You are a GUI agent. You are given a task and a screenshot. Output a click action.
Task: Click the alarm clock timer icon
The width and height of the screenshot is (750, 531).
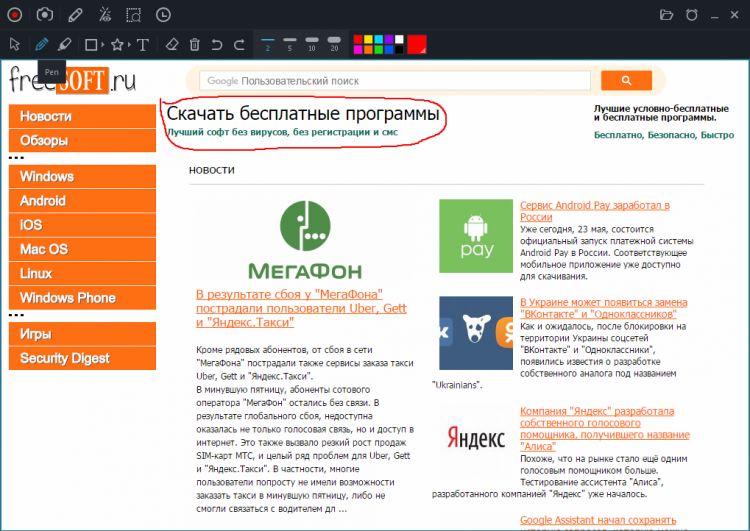click(x=692, y=15)
